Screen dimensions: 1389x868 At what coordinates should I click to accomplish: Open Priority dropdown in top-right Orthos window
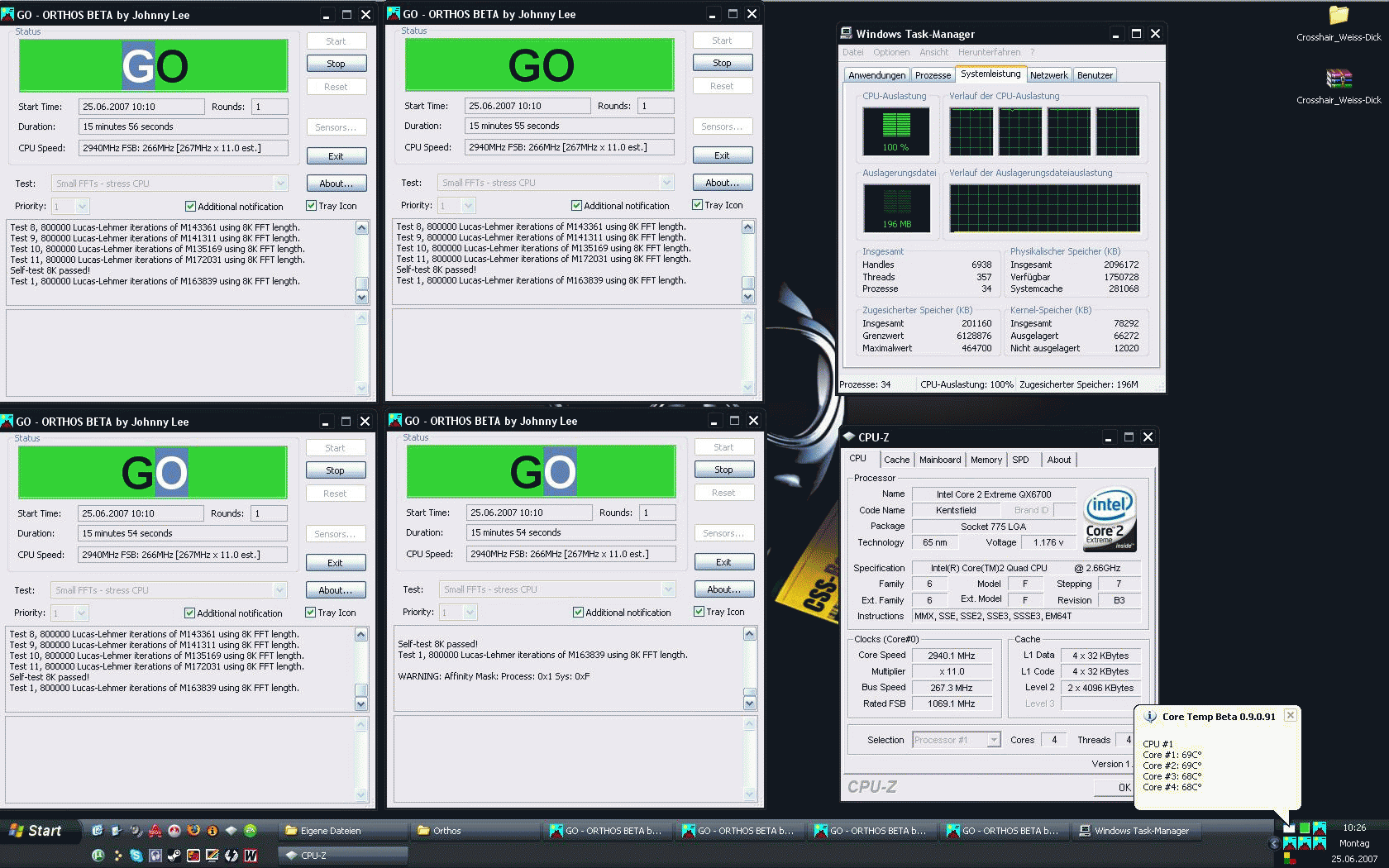(x=468, y=206)
